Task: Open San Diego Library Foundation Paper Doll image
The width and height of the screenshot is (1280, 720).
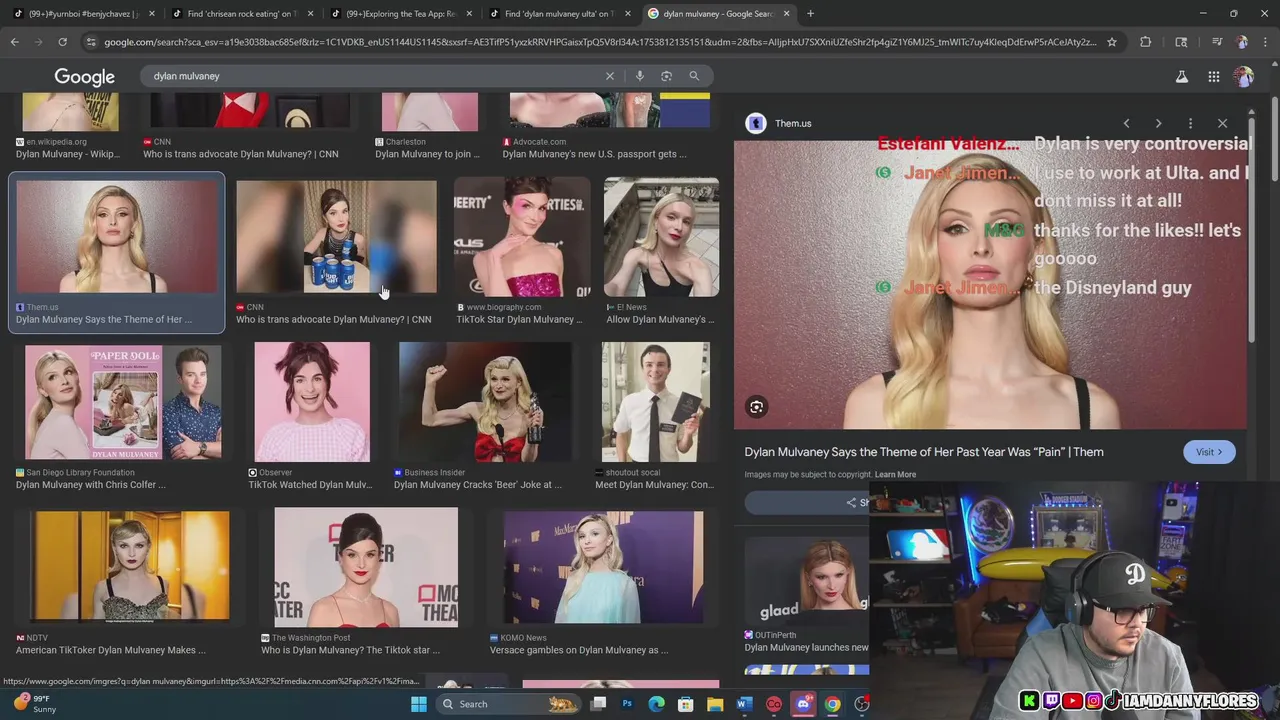Action: pos(123,402)
